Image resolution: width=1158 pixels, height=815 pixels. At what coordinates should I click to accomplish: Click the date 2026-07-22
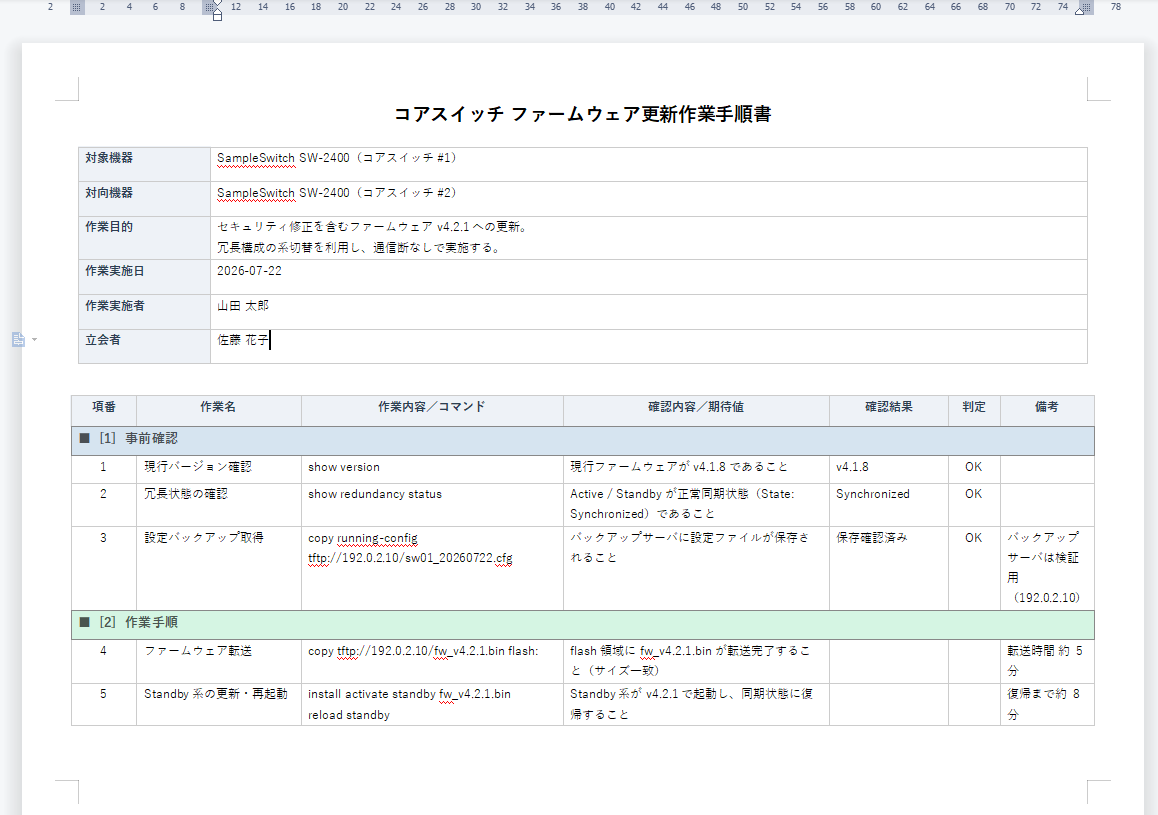coord(249,271)
